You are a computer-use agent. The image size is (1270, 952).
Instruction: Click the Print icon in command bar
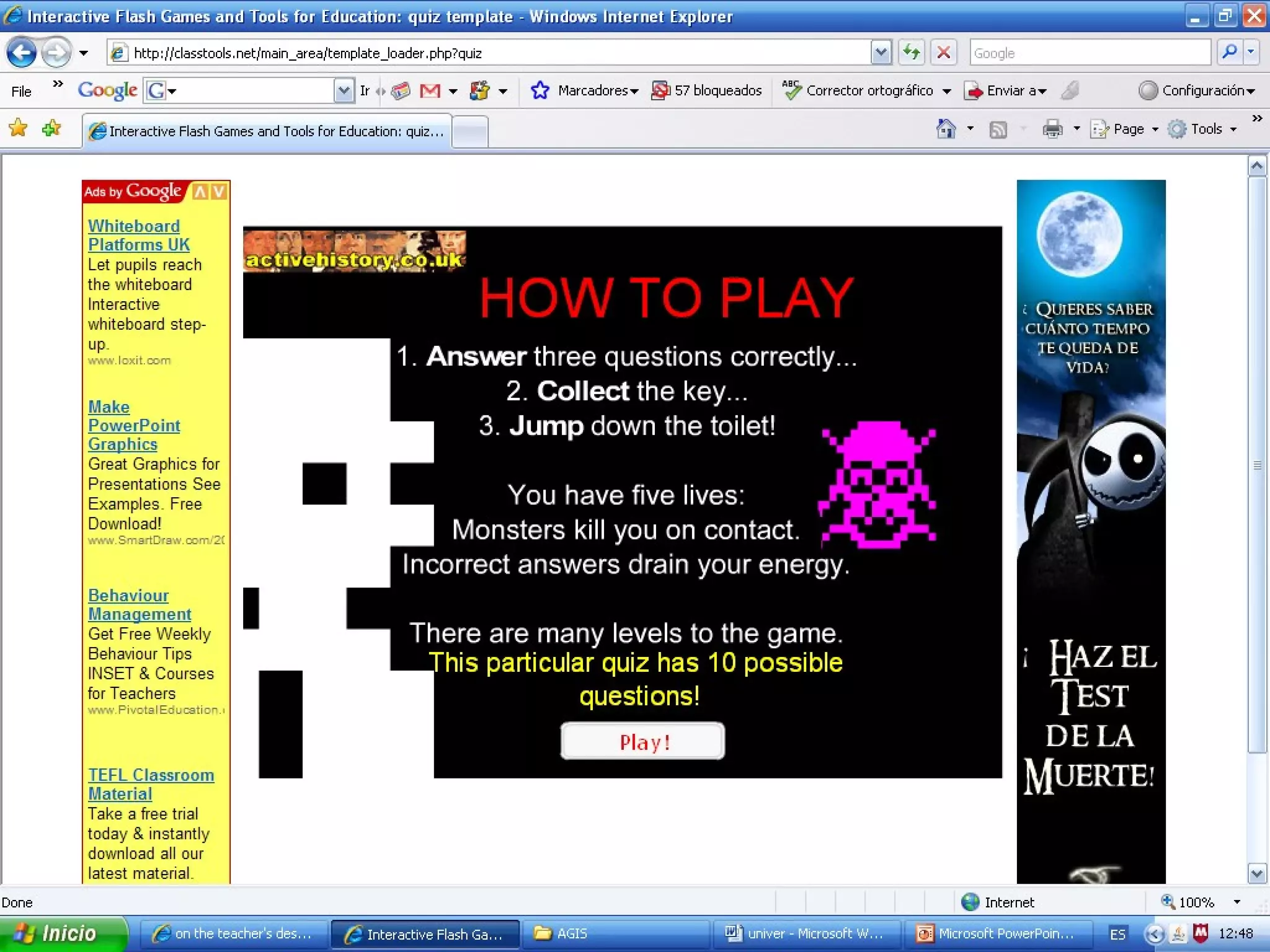pyautogui.click(x=1052, y=129)
